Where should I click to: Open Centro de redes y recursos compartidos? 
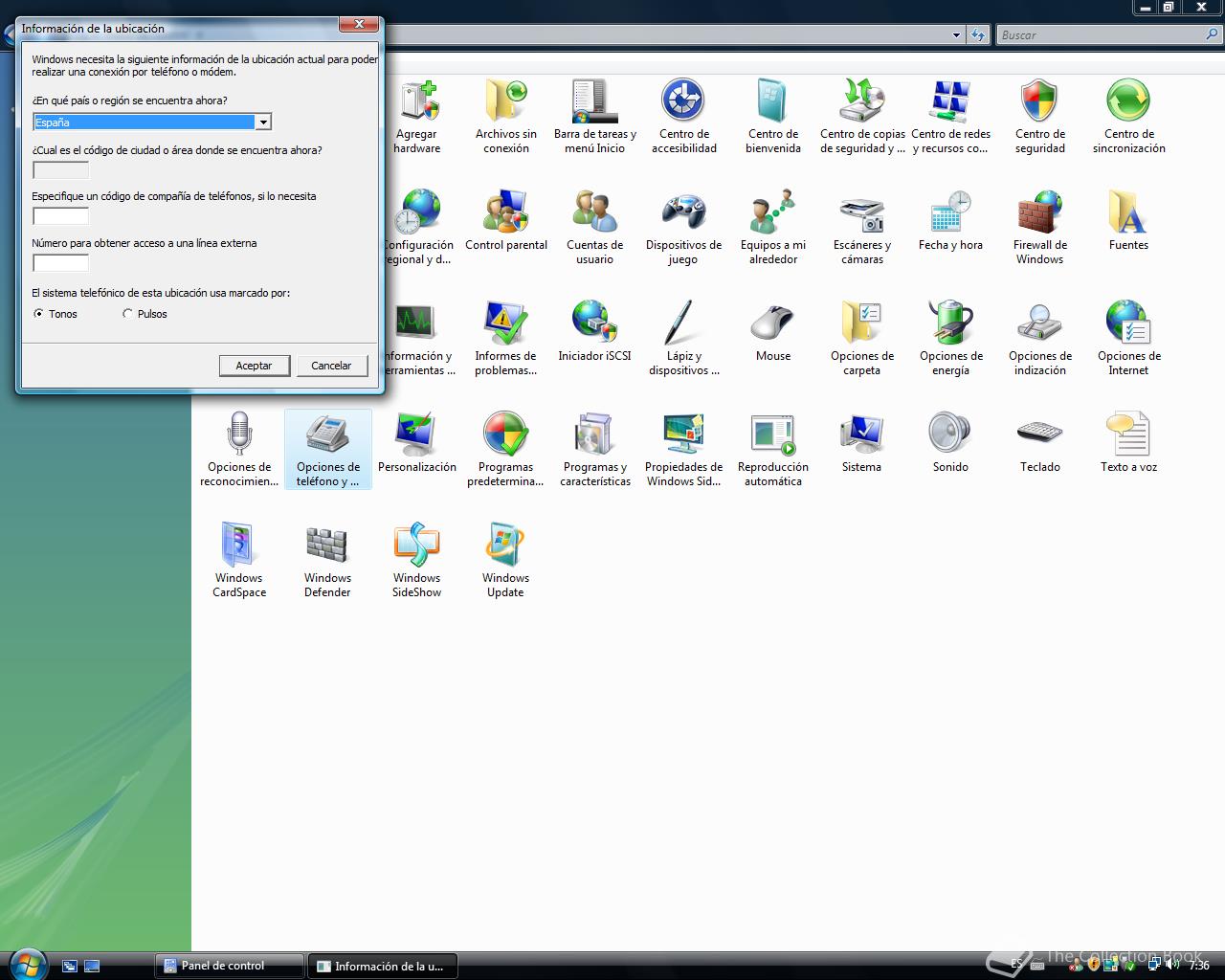950,117
